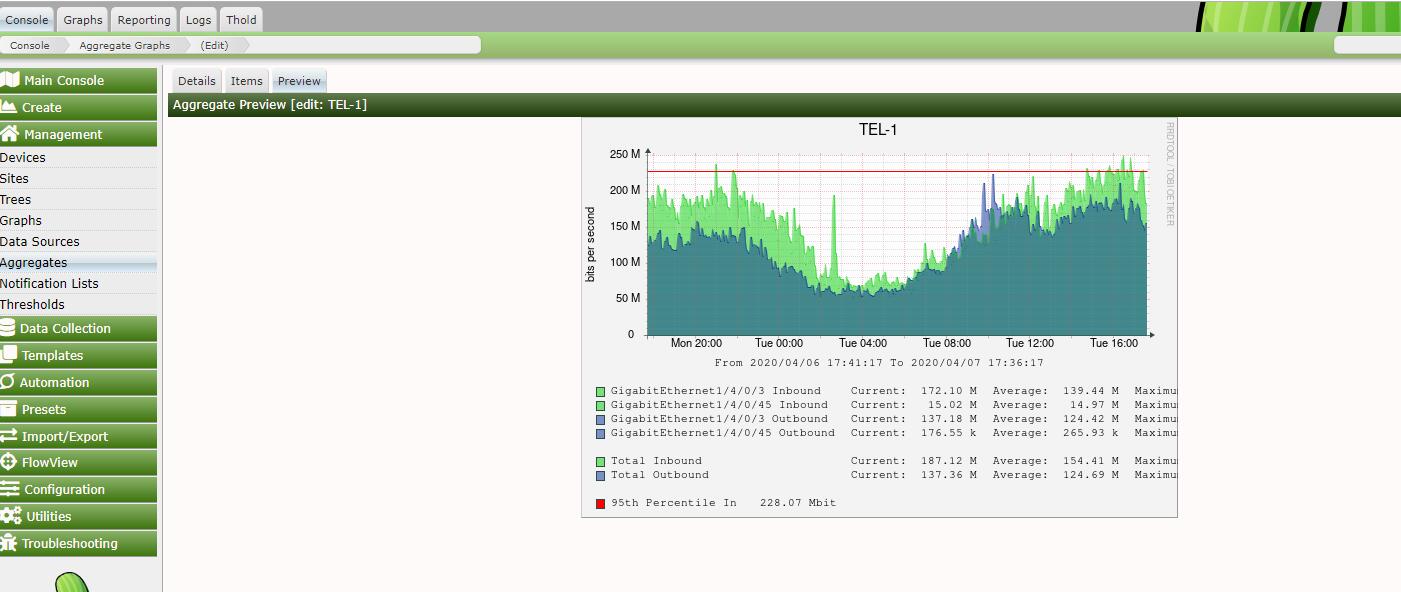This screenshot has height=592, width=1401.
Task: Switch to the Graphs top tab
Action: point(83,19)
